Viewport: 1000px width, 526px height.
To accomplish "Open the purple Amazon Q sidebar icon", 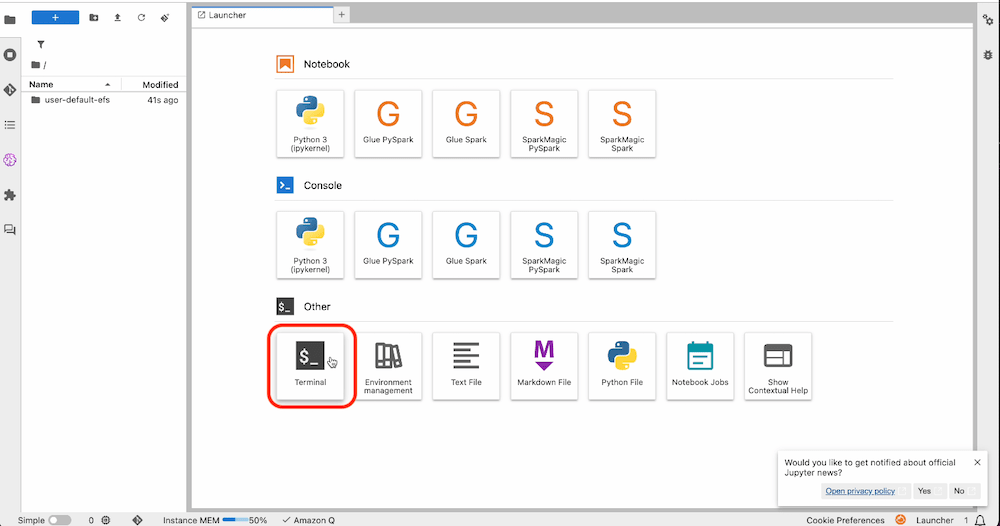I will click(10, 160).
